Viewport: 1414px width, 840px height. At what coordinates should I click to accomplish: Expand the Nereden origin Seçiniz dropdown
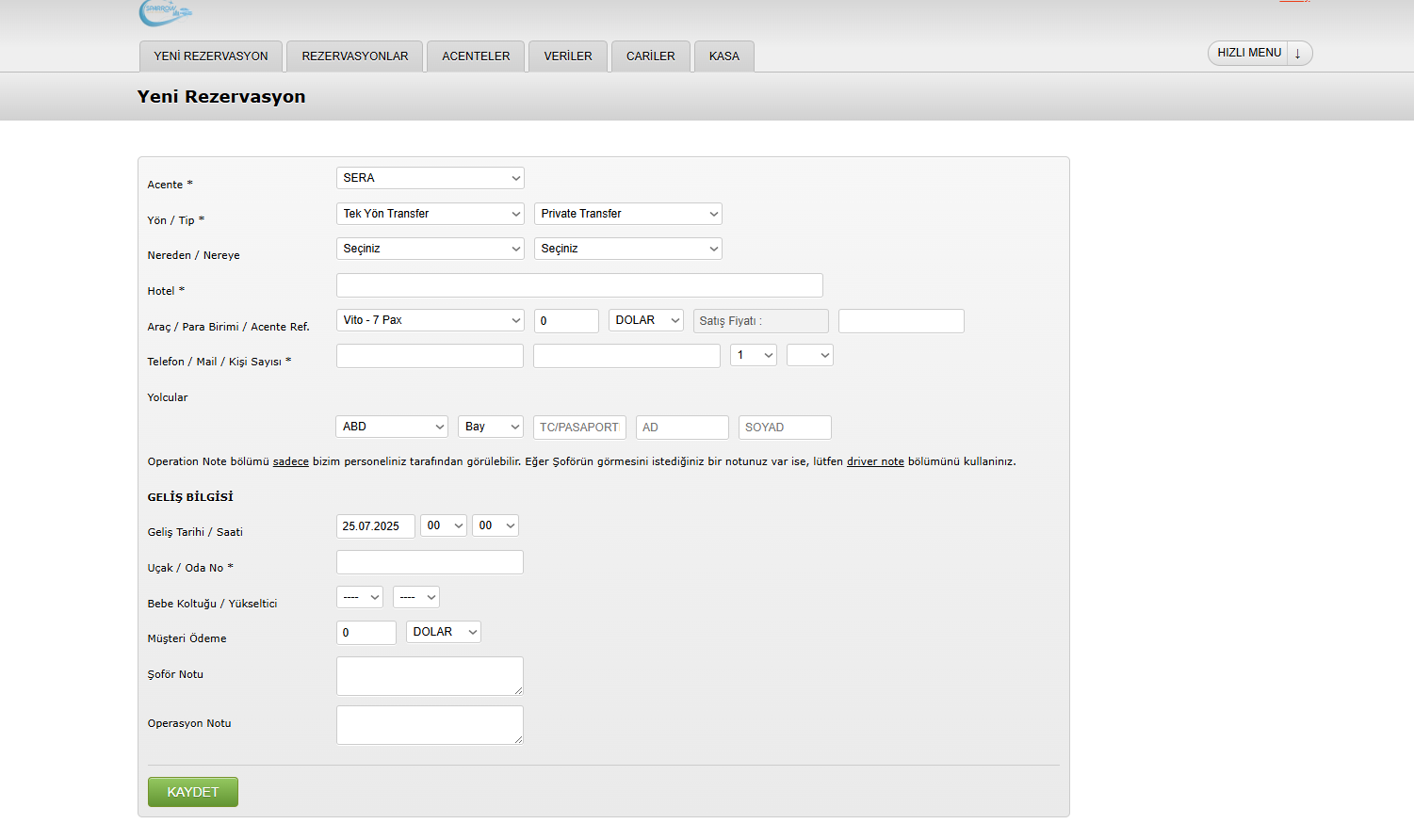[431, 249]
